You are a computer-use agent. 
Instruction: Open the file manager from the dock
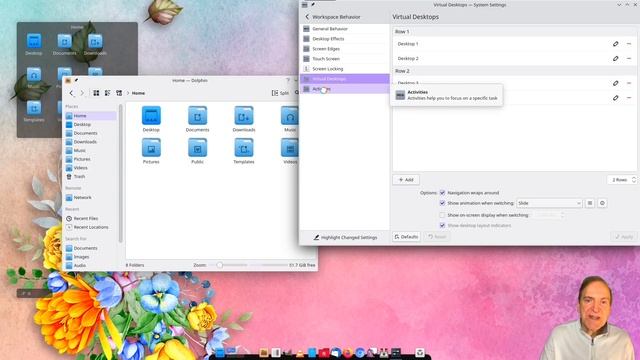[x=263, y=353]
